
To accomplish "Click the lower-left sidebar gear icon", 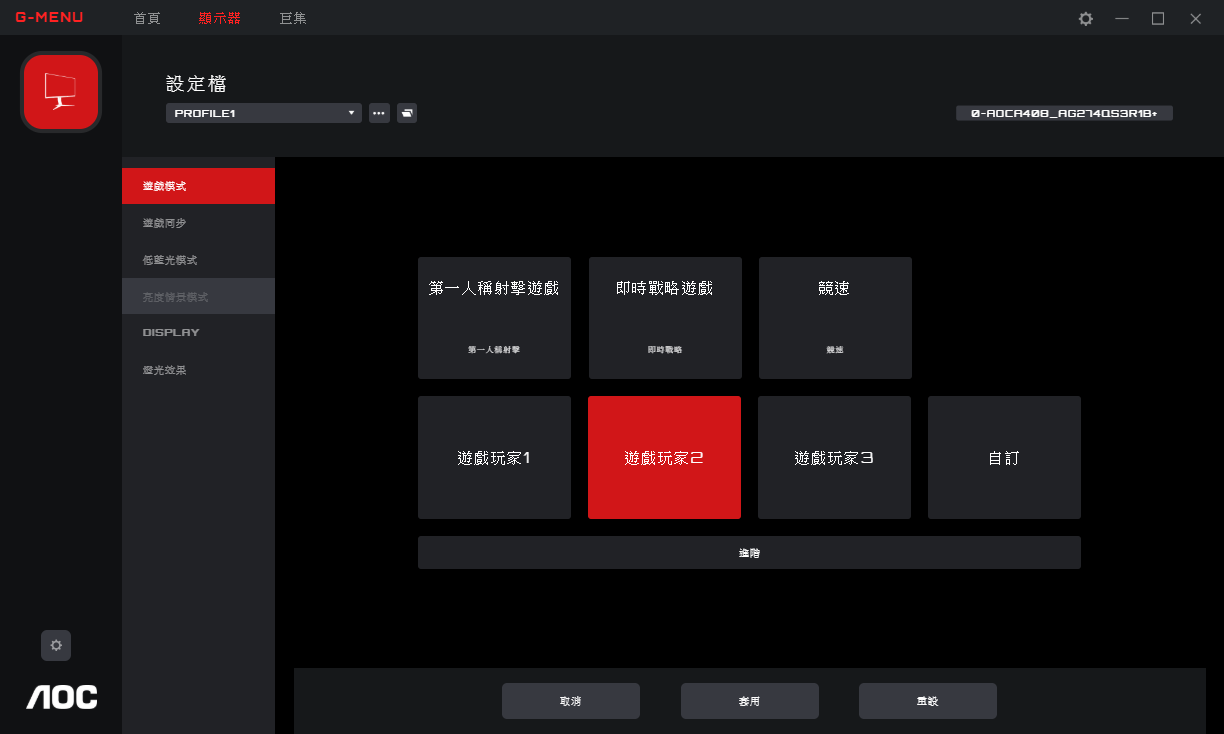I will [56, 645].
